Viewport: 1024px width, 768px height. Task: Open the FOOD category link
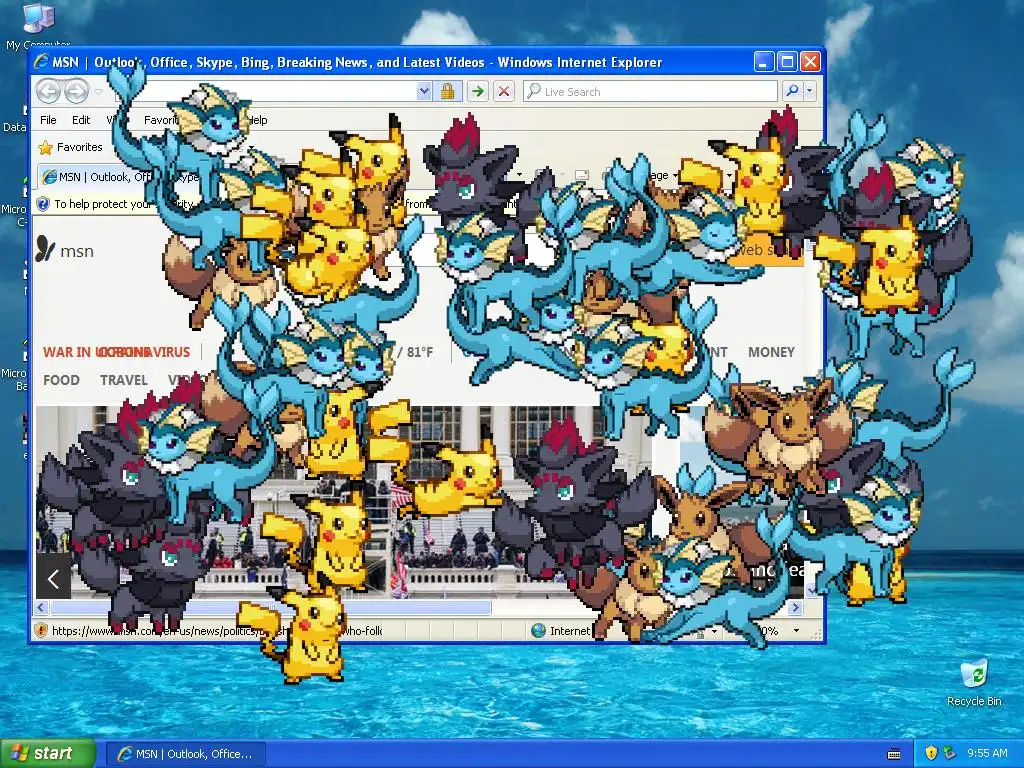pyautogui.click(x=61, y=380)
